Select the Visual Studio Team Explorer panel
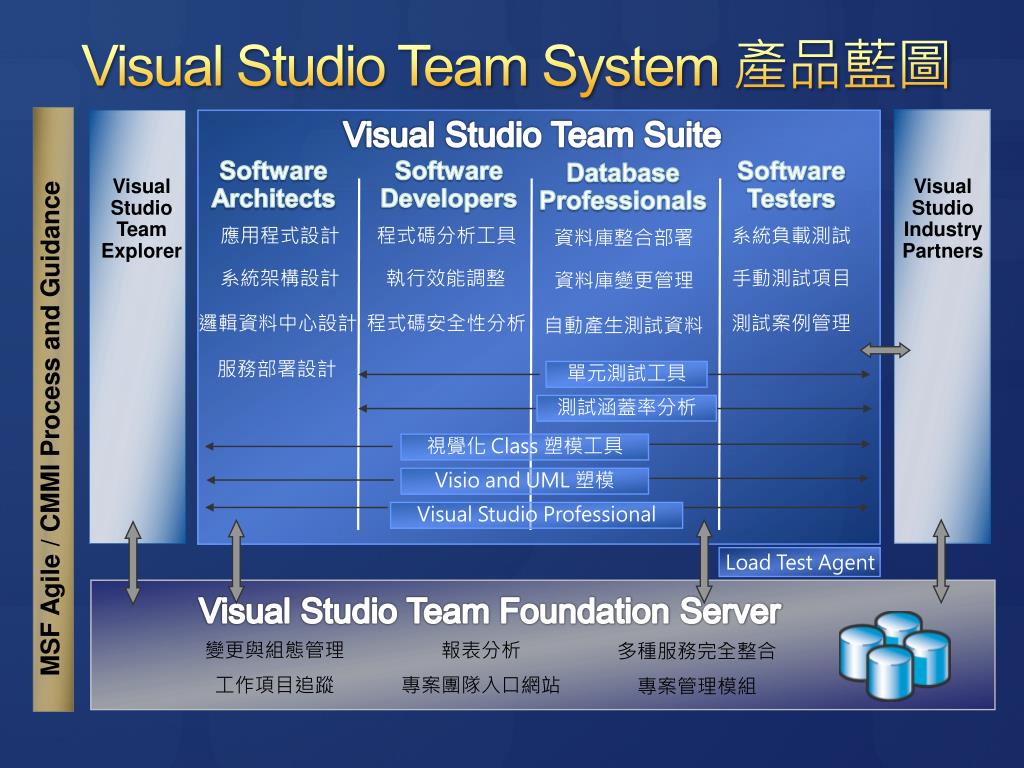This screenshot has width=1024, height=768. click(137, 327)
